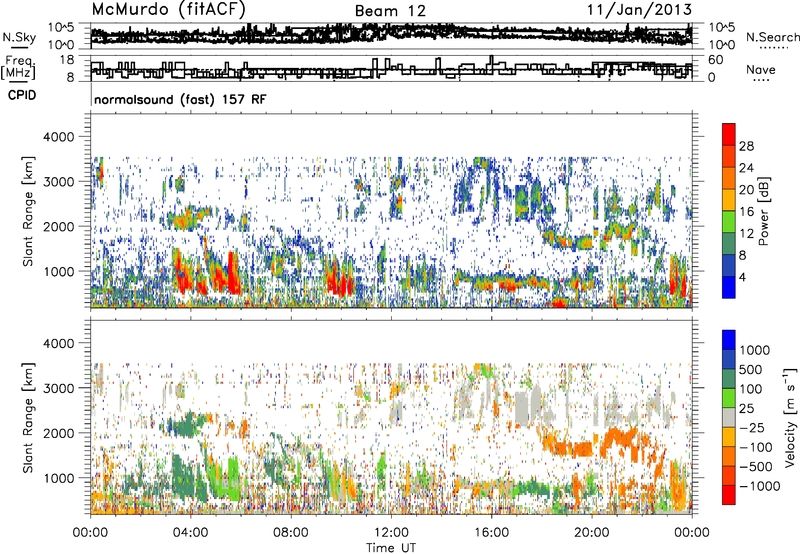Viewport: 800px width, 554px height.
Task: Click the '60' Nave axis tick
Action: 715,60
